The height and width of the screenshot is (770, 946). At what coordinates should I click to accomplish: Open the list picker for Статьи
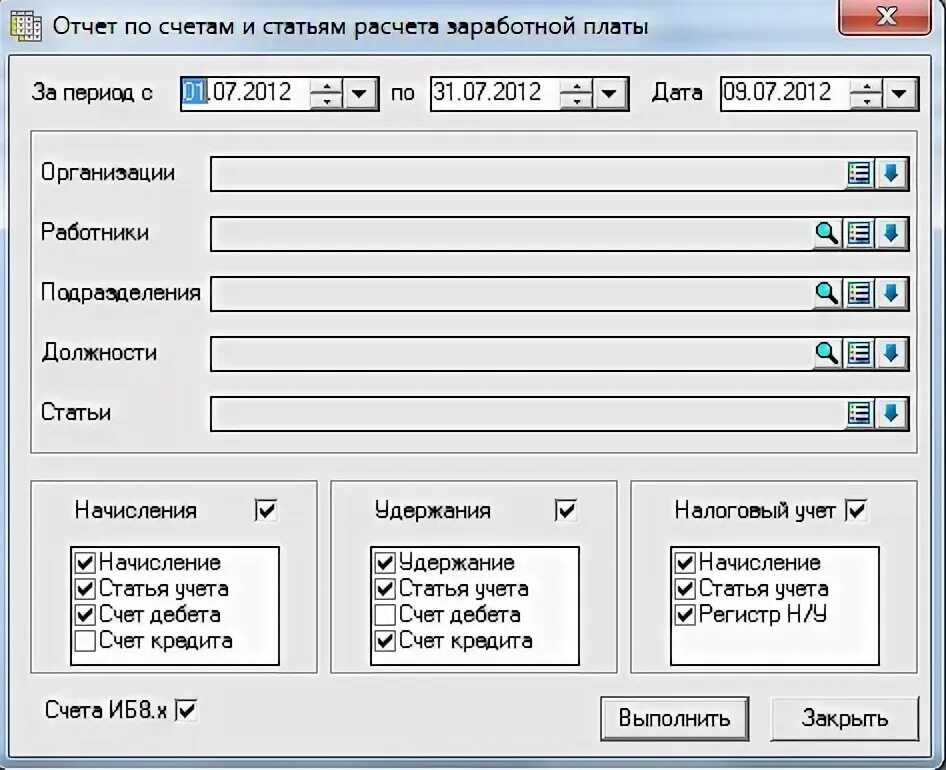tap(860, 414)
